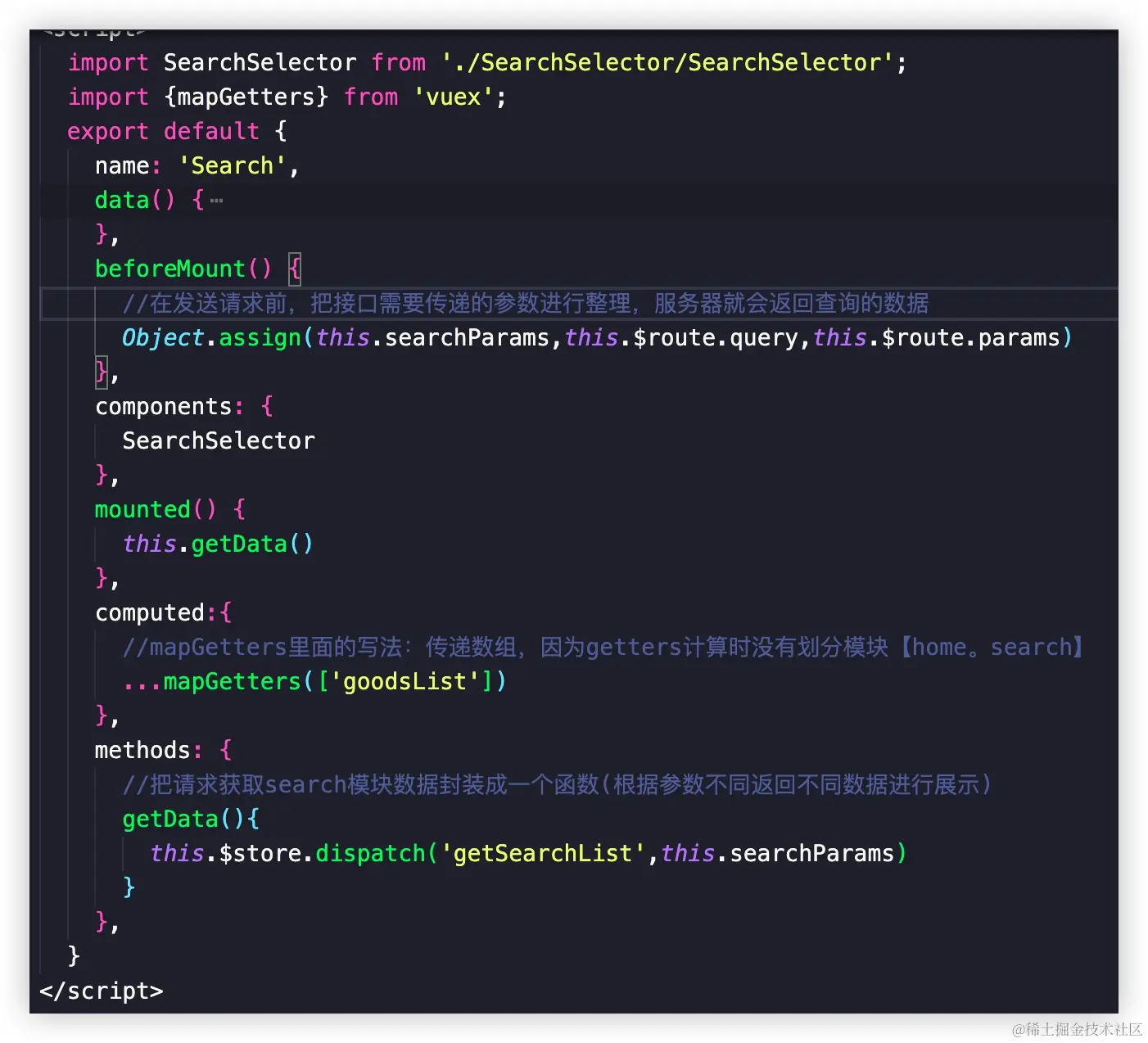Click the getData(){ method definition
This screenshot has width=1148, height=1043.
click(191, 819)
